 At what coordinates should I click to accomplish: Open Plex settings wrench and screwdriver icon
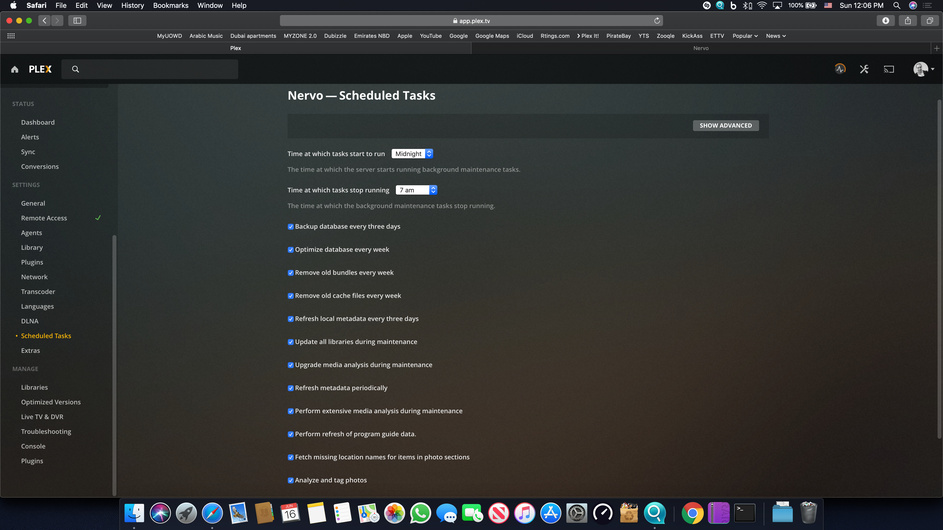point(864,69)
